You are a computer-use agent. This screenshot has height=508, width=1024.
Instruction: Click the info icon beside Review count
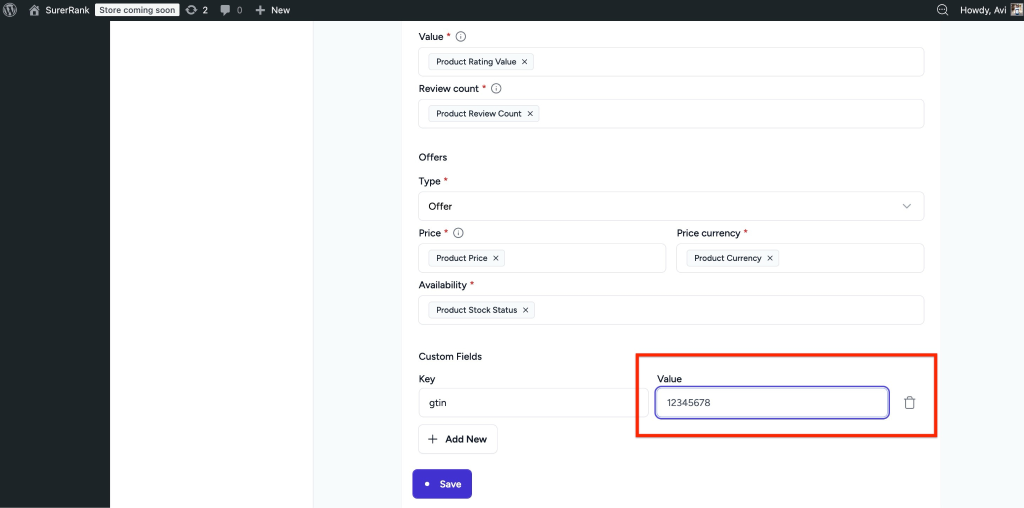point(496,89)
